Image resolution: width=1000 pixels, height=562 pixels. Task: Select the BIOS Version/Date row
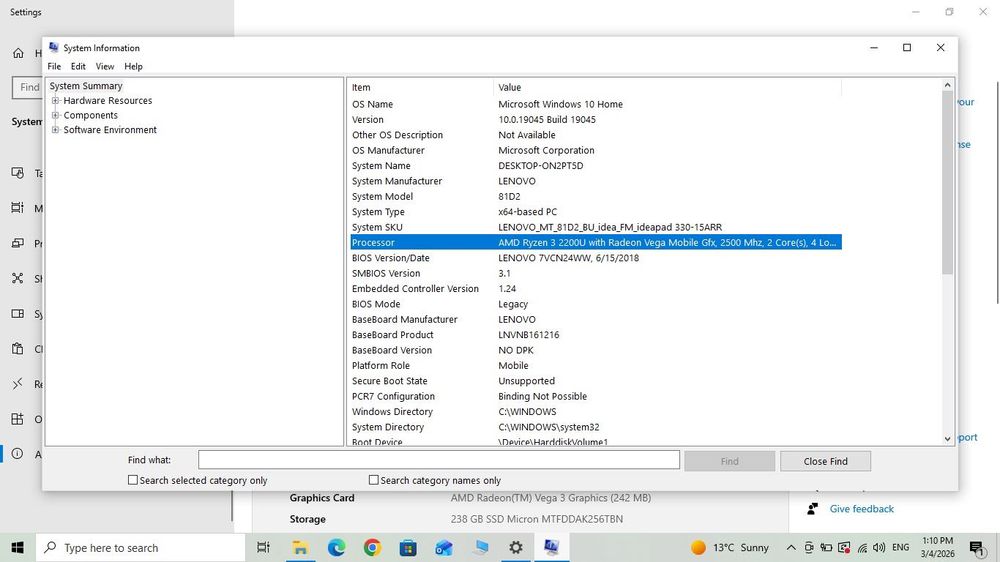(596, 258)
